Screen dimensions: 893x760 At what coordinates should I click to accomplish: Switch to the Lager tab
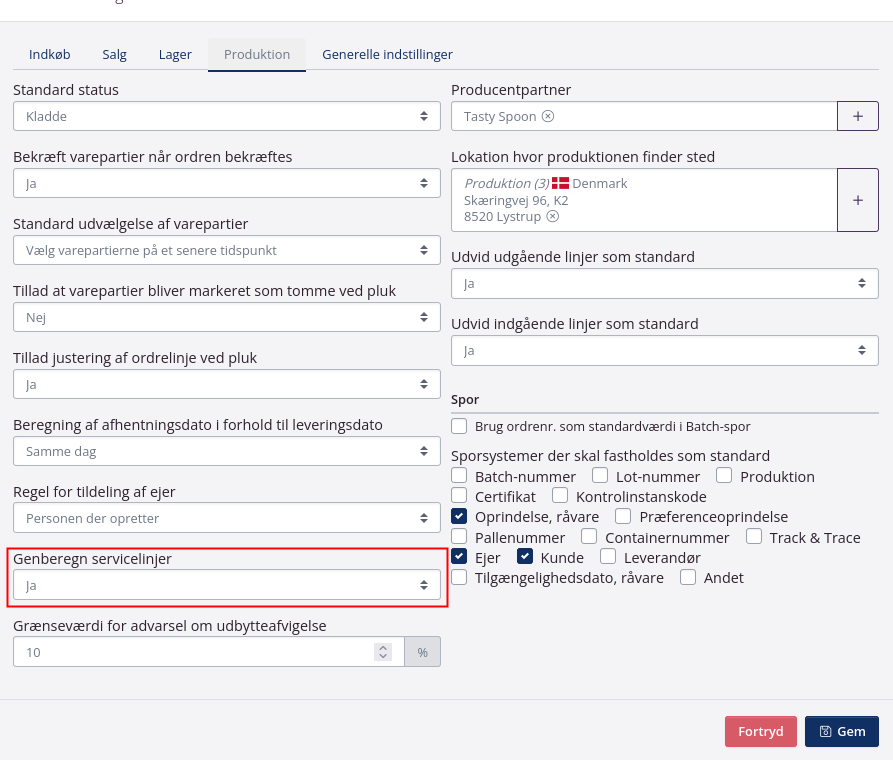(175, 54)
